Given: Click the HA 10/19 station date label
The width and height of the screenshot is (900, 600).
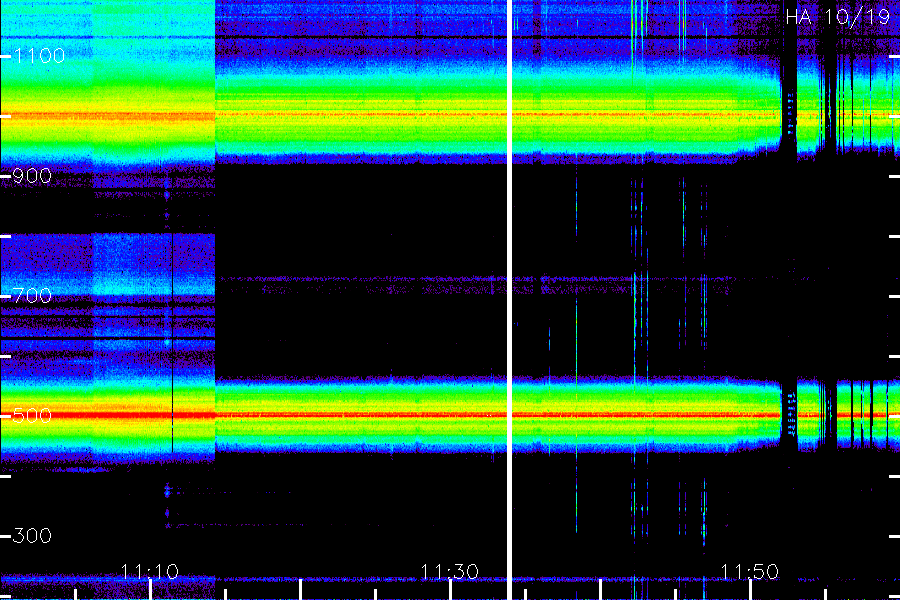Looking at the screenshot, I should coord(837,17).
